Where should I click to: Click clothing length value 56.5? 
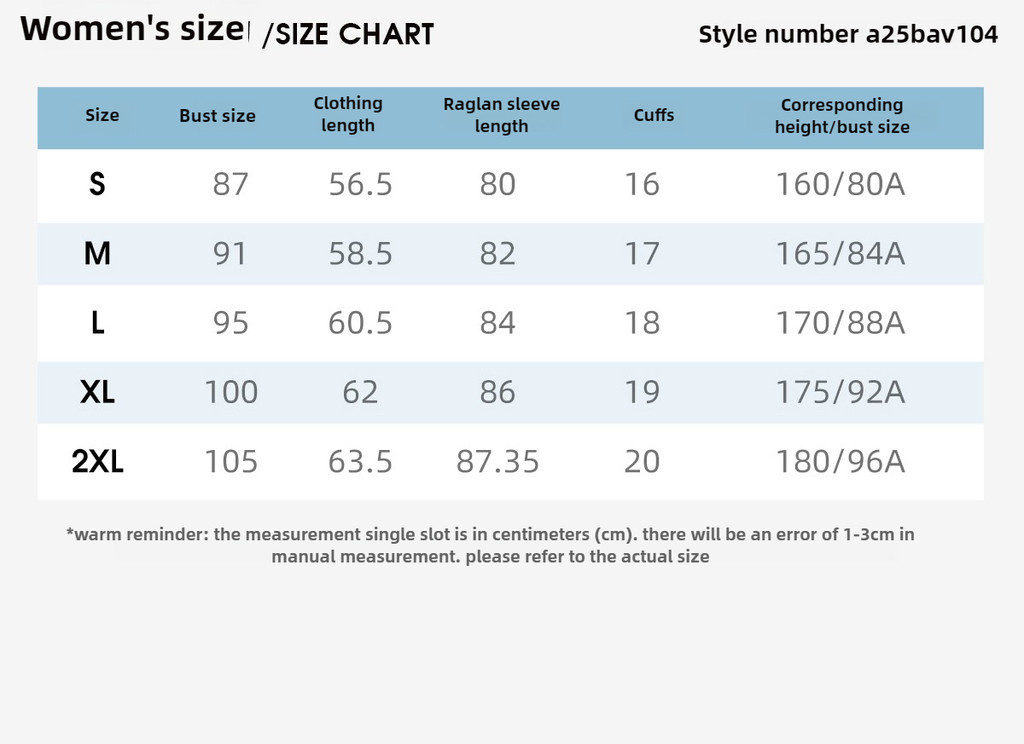360,184
